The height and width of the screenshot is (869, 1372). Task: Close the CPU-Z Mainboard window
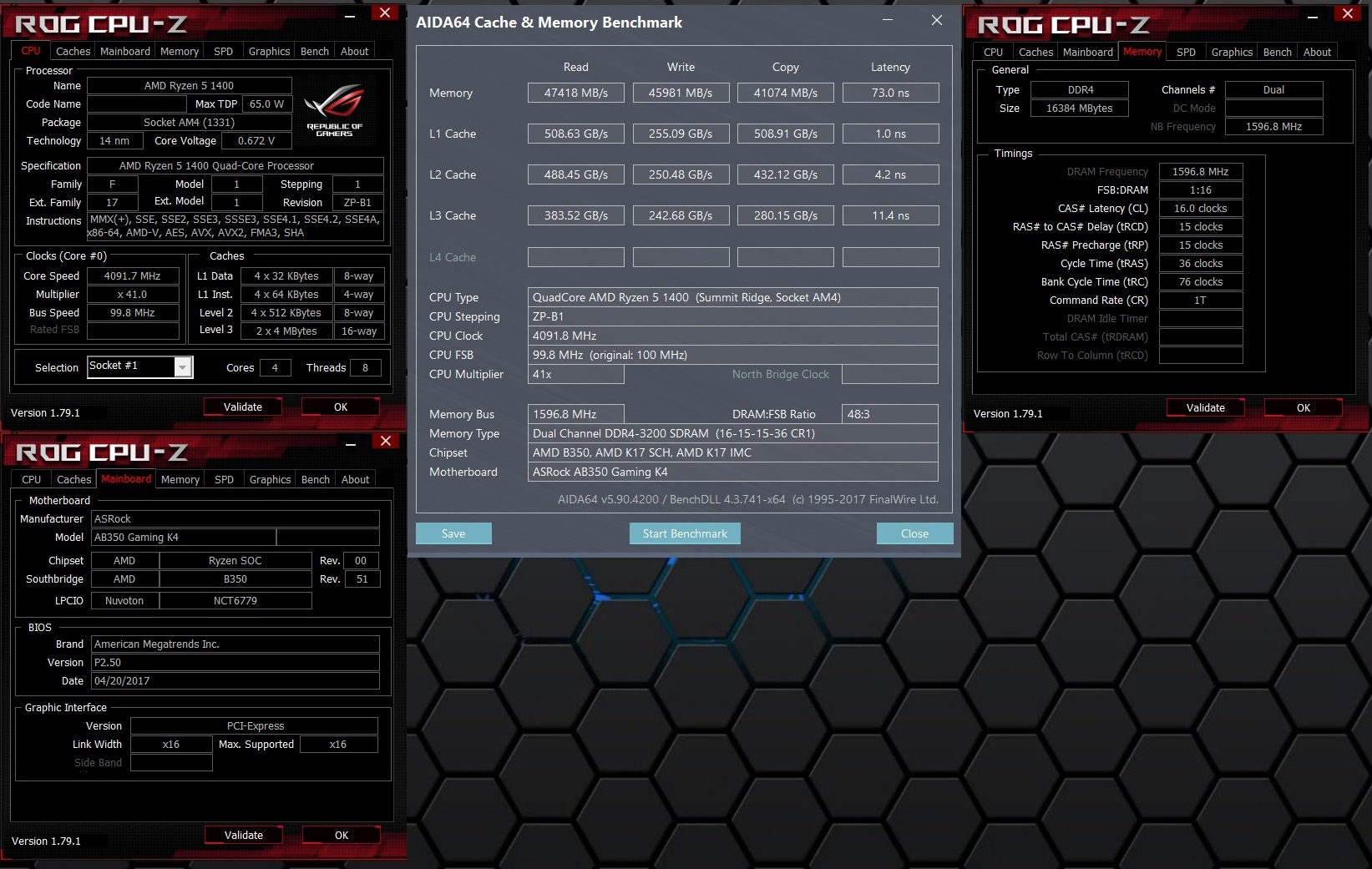tap(386, 442)
